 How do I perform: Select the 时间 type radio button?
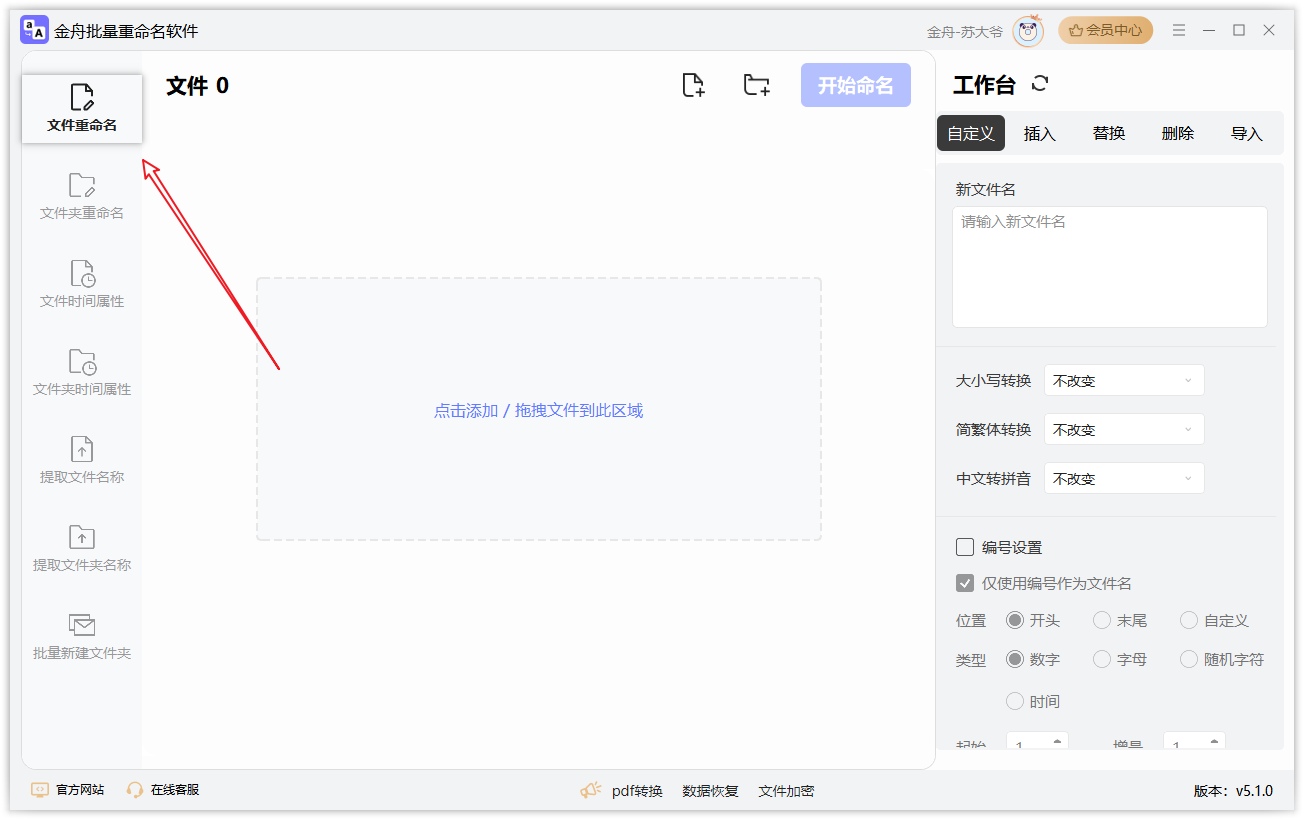click(x=1015, y=701)
